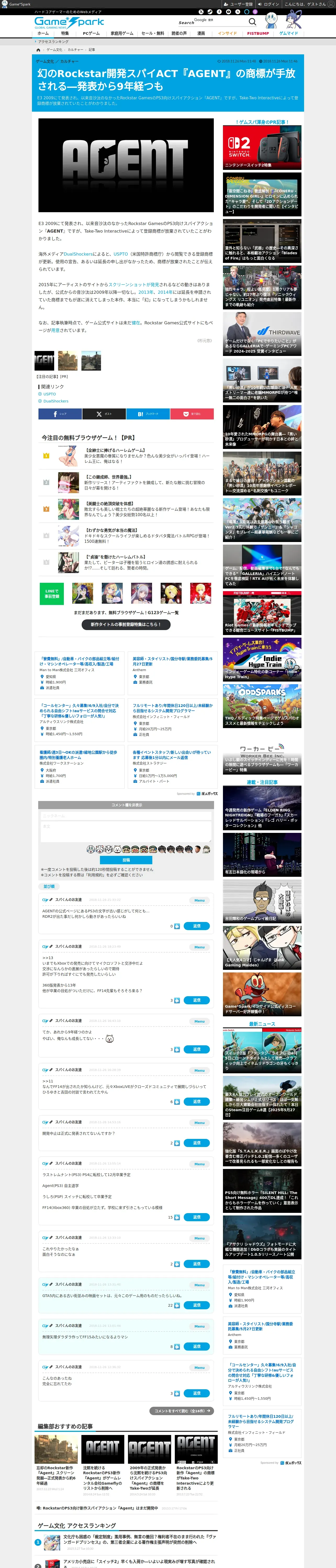Open 読者の声 navigation tab
The image size is (336, 1568).
pyautogui.click(x=179, y=33)
